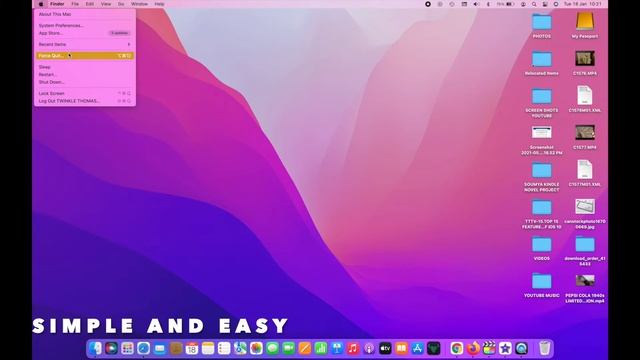Launch Firefox from the Dock
The height and width of the screenshot is (360, 640).
pyautogui.click(x=473, y=348)
